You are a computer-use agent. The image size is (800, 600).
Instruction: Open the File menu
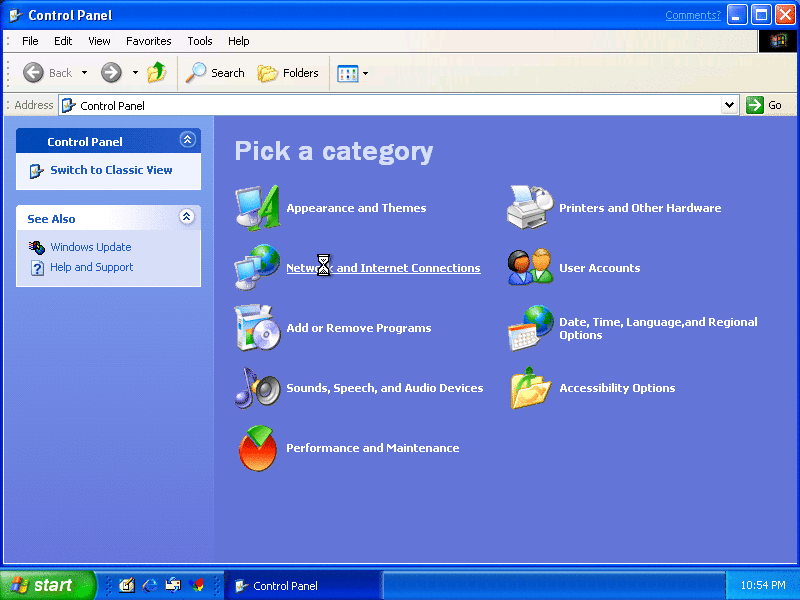pyautogui.click(x=30, y=41)
